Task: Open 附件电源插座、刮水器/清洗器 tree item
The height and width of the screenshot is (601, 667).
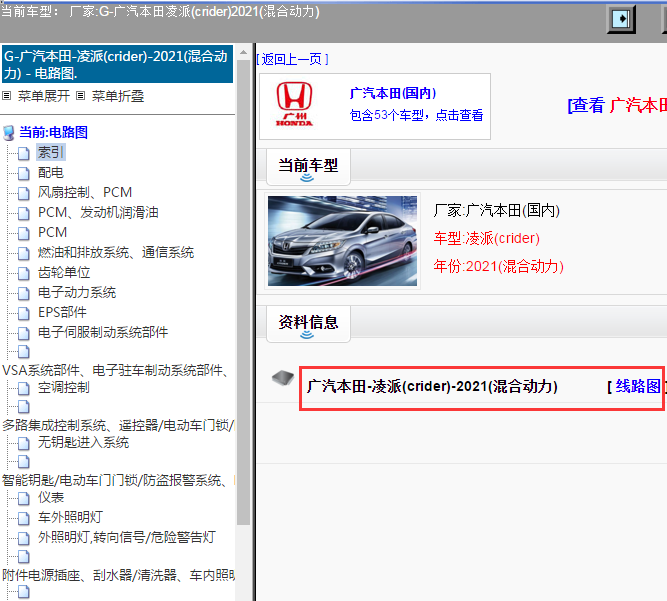Action: [118, 575]
